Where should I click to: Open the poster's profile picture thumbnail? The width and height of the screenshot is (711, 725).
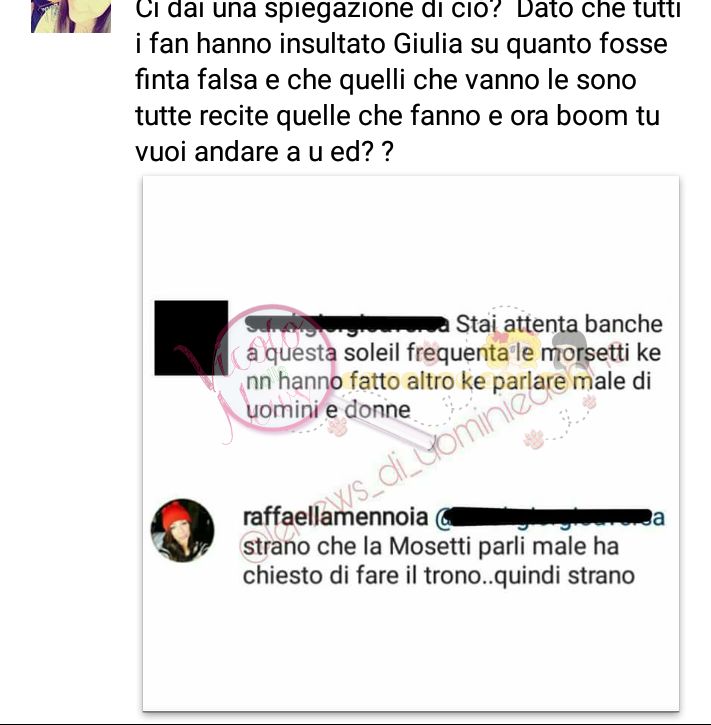[71, 16]
